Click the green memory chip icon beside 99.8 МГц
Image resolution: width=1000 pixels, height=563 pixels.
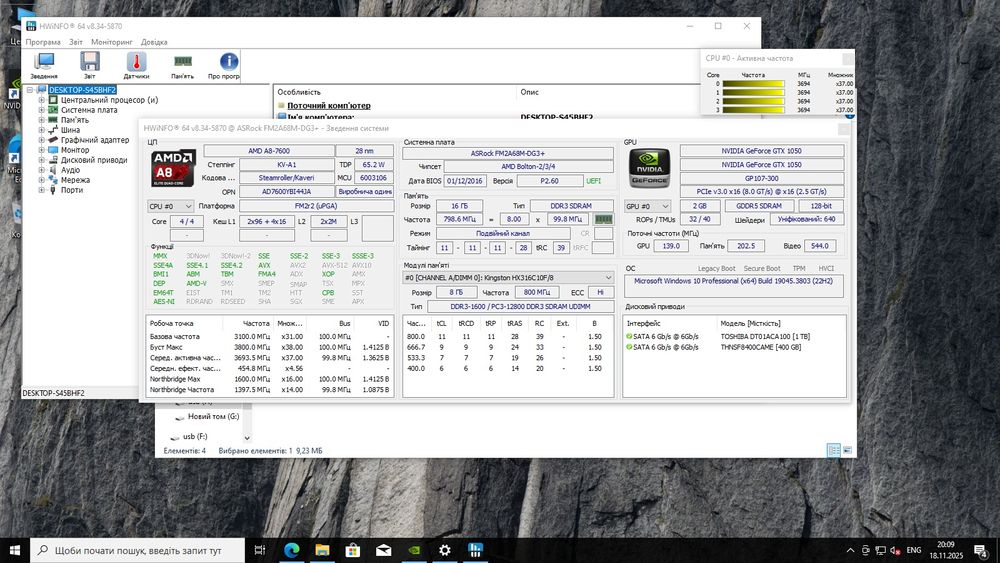(603, 219)
